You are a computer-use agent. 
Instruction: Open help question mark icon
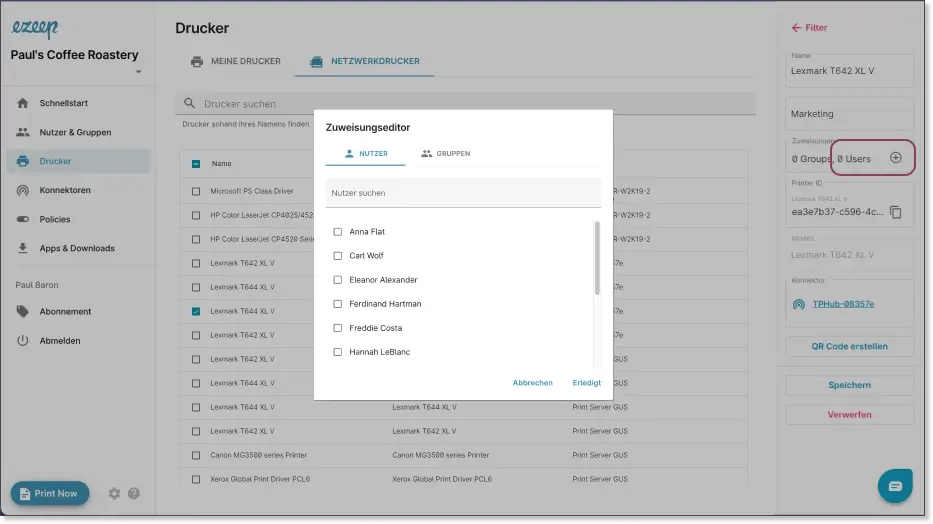point(134,493)
